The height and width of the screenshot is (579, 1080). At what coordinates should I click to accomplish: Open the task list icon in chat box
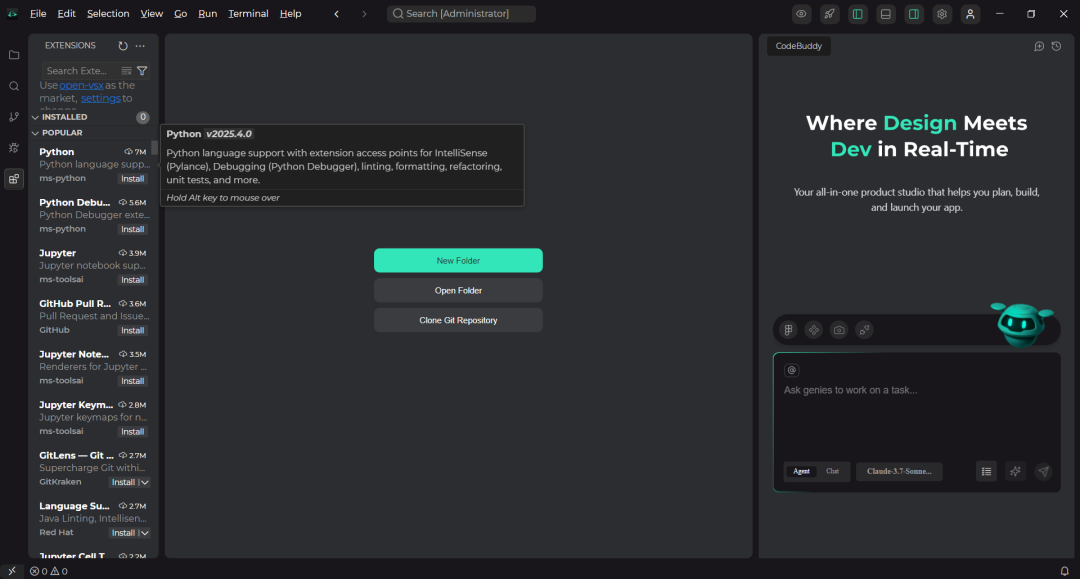tap(986, 472)
